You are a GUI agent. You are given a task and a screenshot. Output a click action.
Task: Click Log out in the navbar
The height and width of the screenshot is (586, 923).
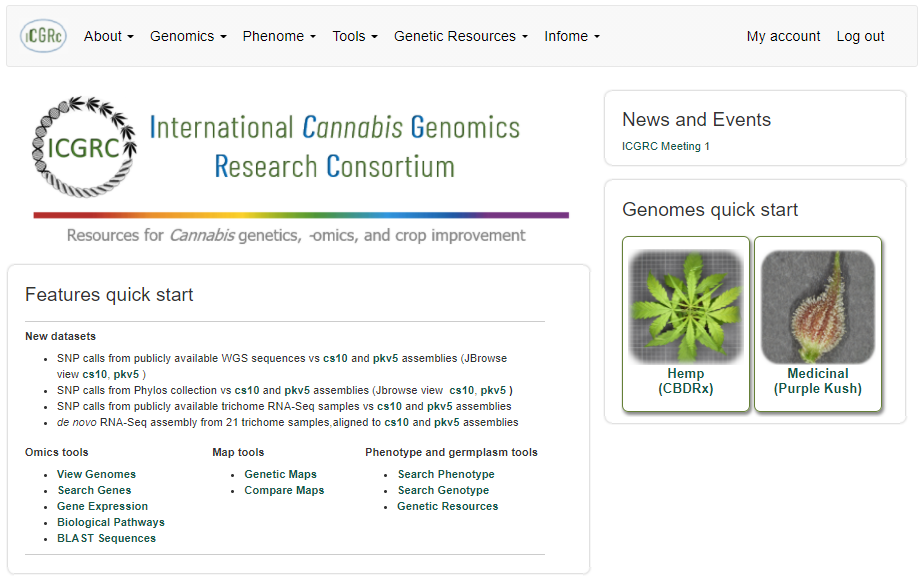tap(860, 36)
